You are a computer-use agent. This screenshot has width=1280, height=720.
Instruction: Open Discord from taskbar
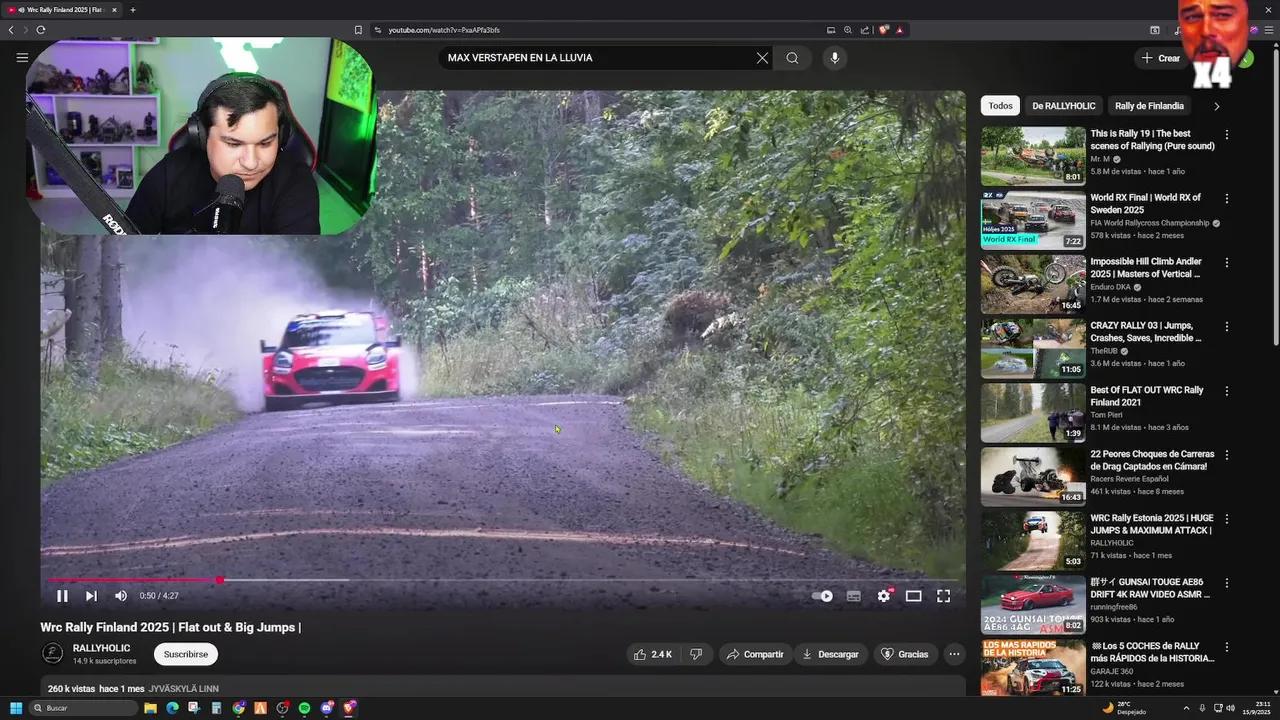pos(327,708)
